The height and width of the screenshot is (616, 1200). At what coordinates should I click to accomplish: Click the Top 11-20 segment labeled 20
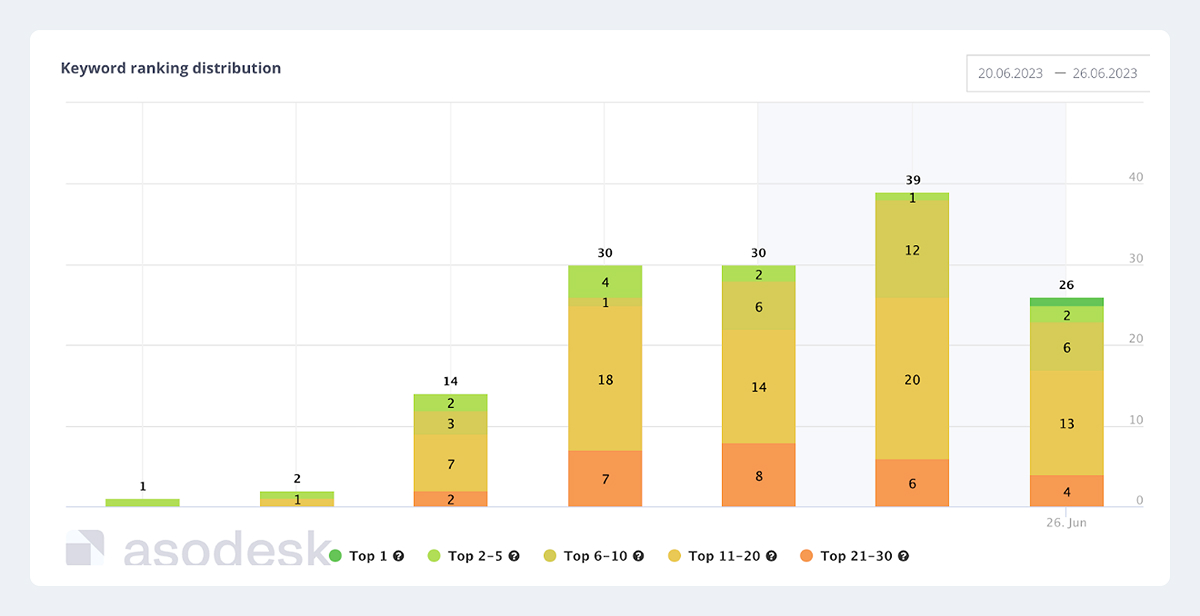(x=912, y=379)
